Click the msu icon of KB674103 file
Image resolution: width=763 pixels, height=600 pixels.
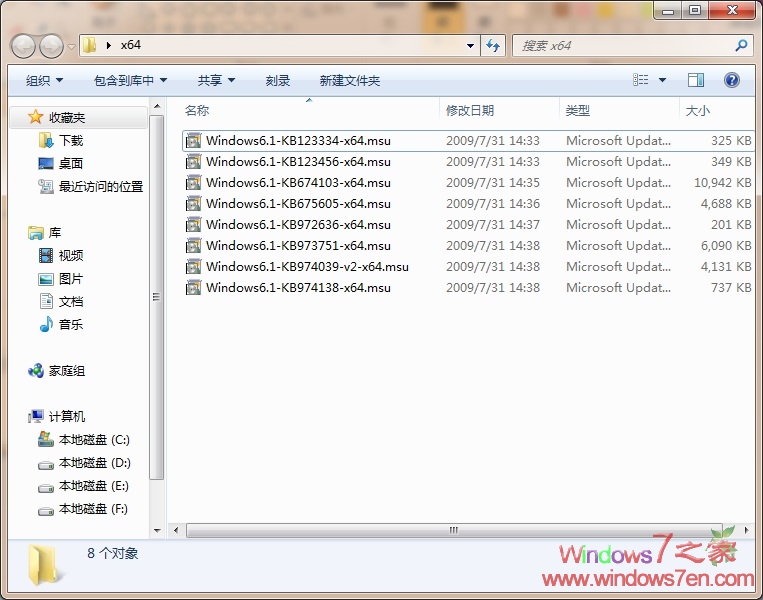point(194,182)
